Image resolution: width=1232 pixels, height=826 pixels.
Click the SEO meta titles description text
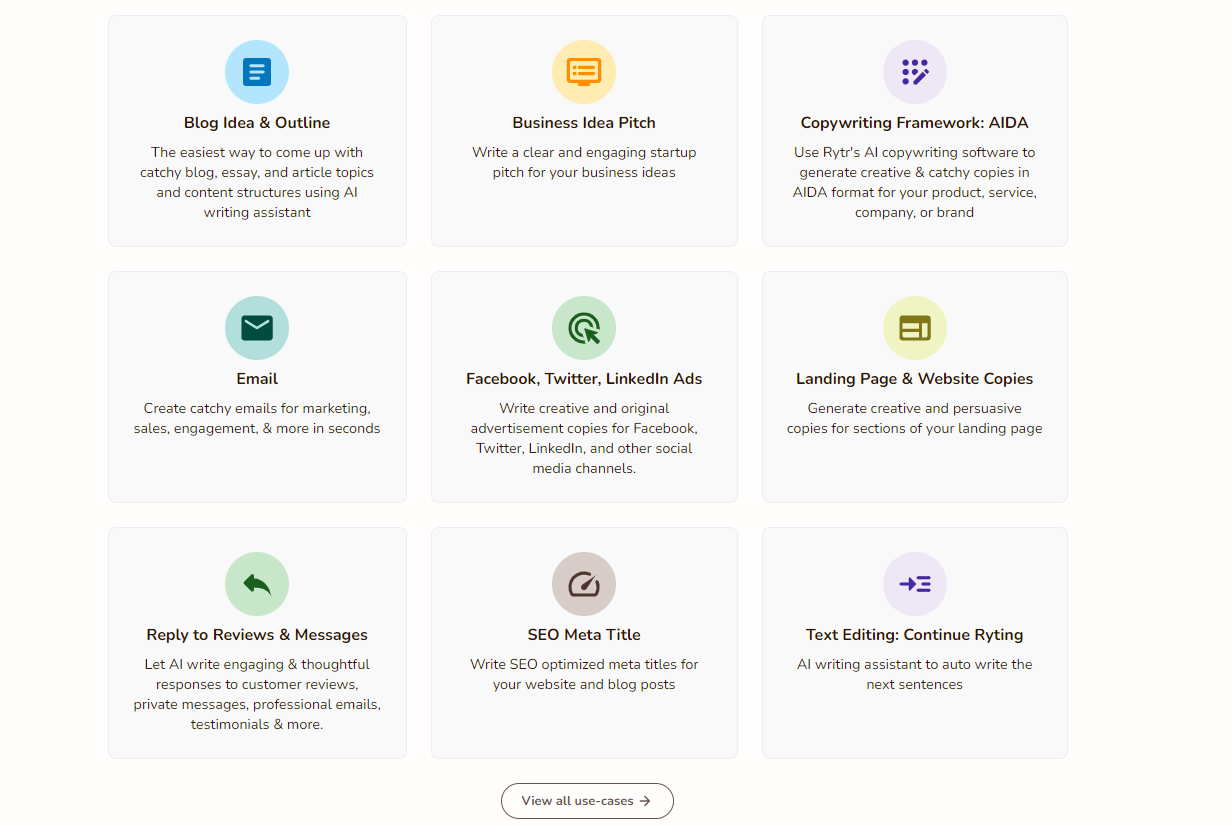[584, 674]
